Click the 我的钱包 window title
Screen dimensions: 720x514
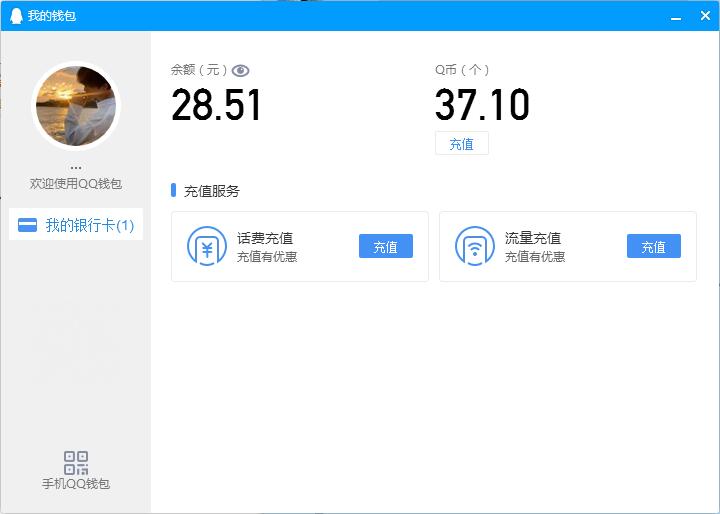(52, 16)
